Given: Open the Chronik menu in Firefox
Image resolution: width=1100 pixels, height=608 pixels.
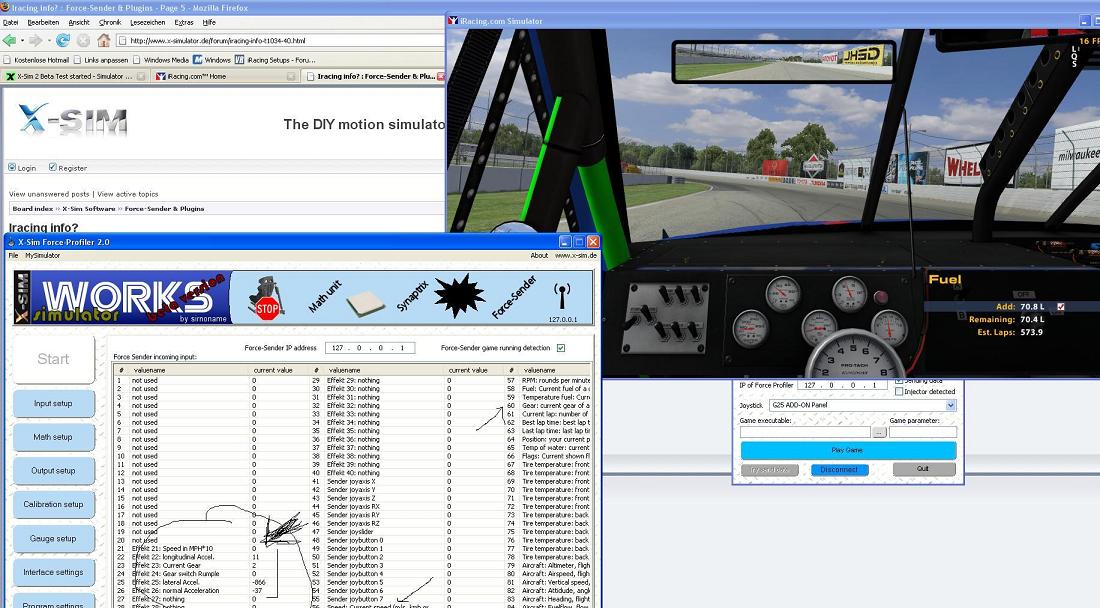Looking at the screenshot, I should (109, 22).
